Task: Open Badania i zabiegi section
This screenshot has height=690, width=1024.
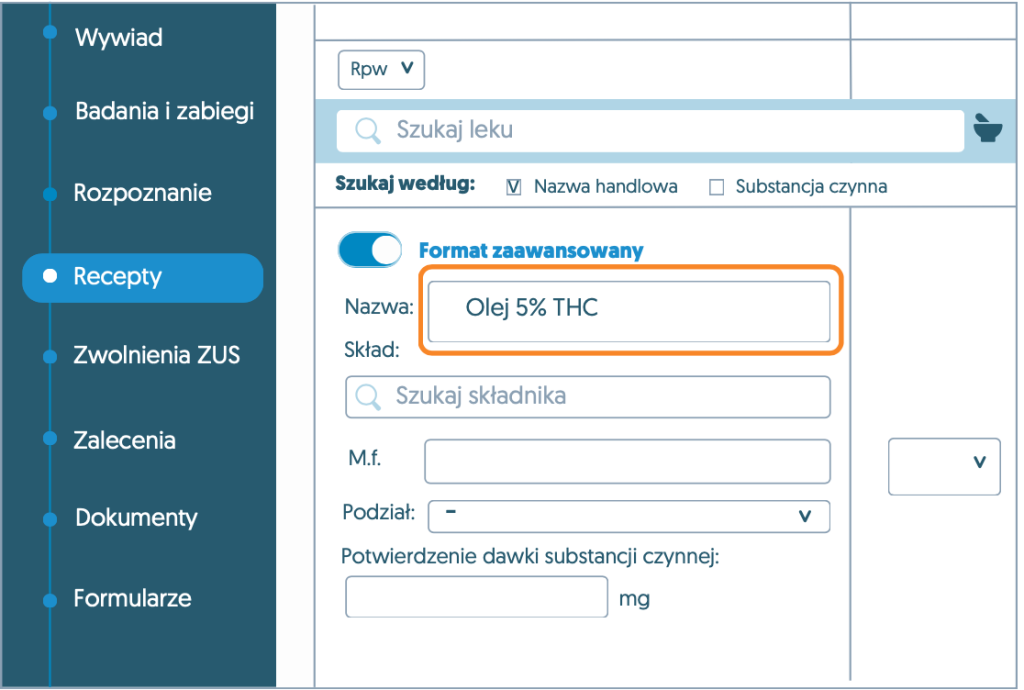Action: (164, 111)
